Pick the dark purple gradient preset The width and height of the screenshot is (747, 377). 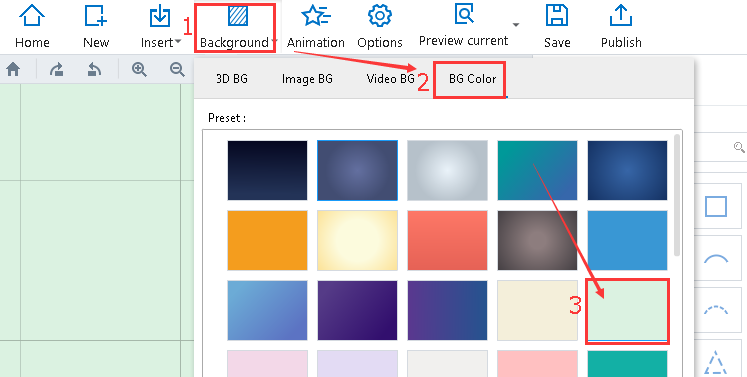tap(357, 310)
